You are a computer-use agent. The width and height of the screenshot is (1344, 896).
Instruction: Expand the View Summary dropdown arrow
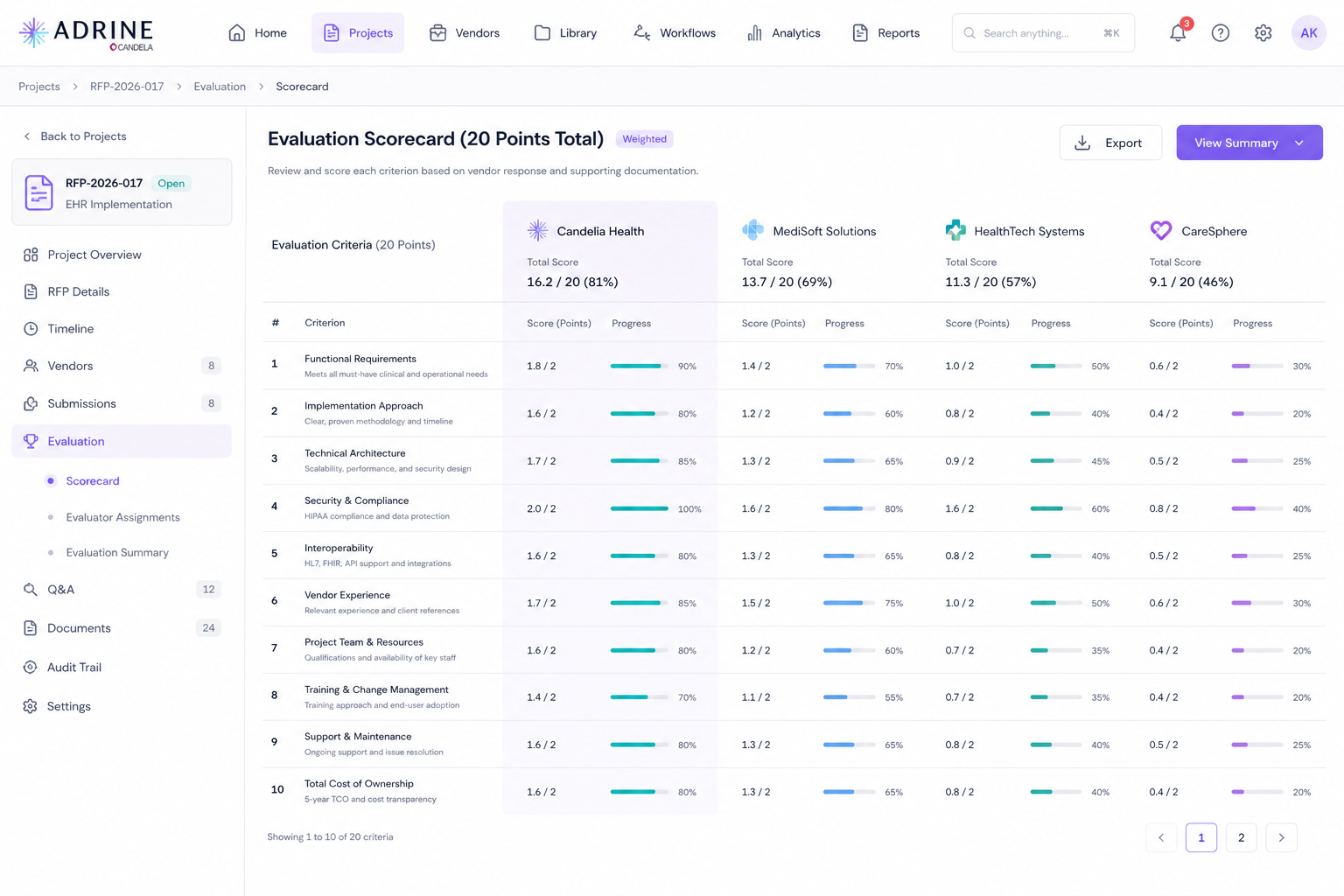coord(1299,143)
